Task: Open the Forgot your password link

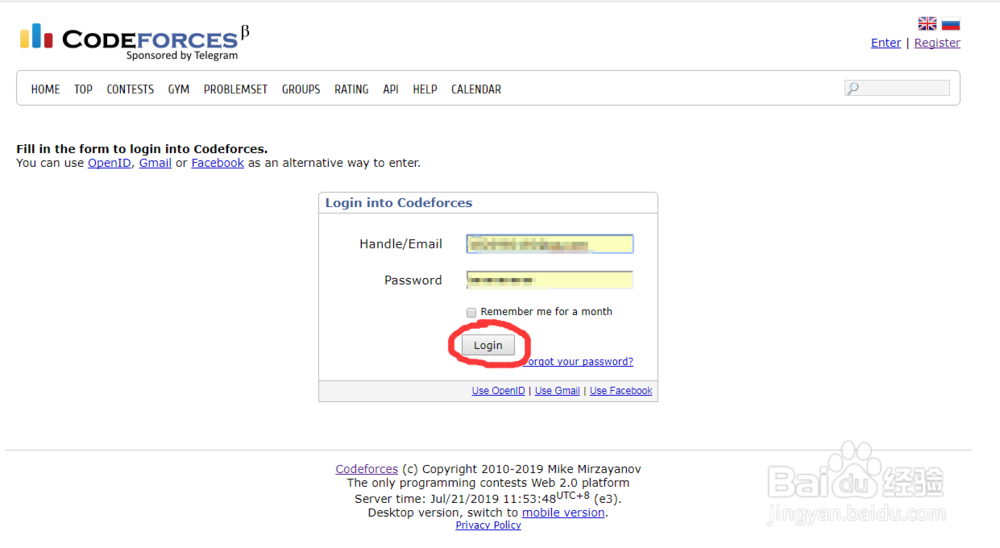Action: pyautogui.click(x=578, y=361)
